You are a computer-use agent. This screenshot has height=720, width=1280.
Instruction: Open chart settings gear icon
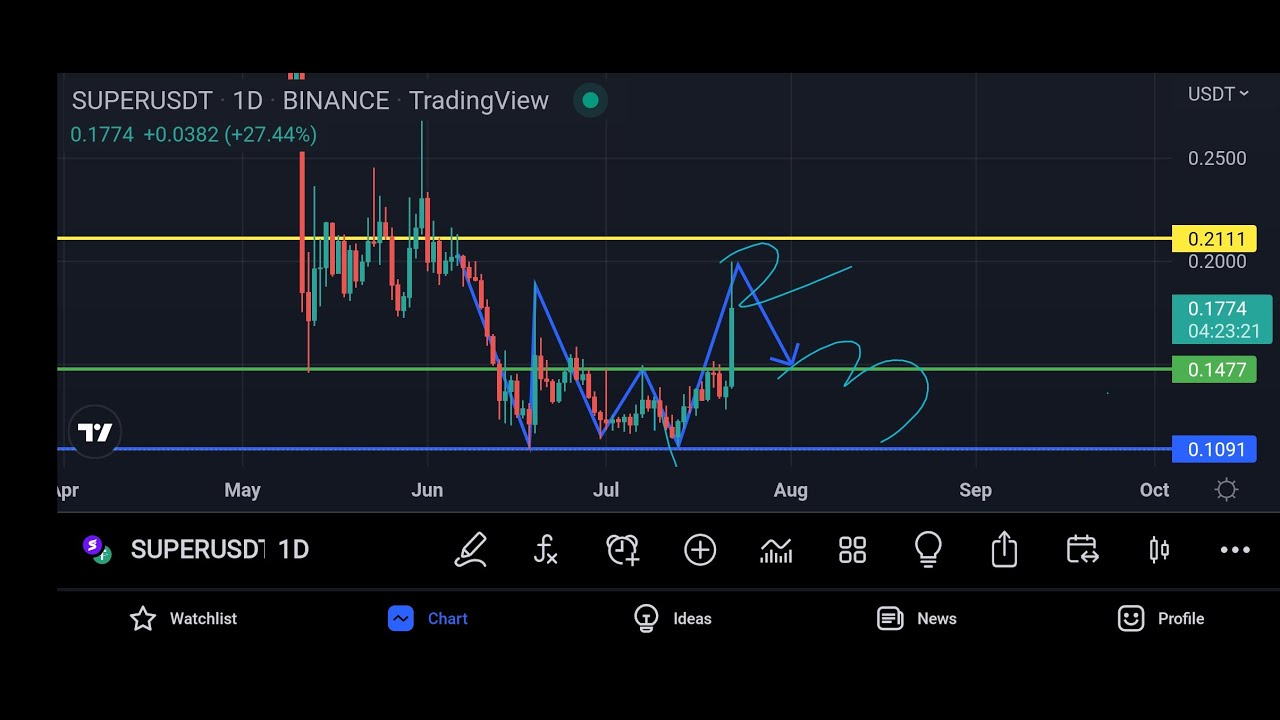(x=1226, y=490)
